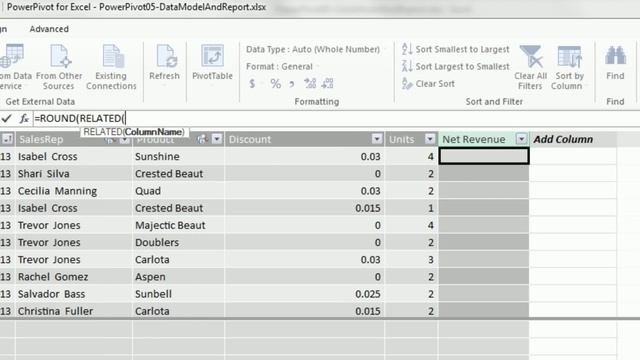The height and width of the screenshot is (360, 640).
Task: Select the Sunbell product cell
Action: 178,294
